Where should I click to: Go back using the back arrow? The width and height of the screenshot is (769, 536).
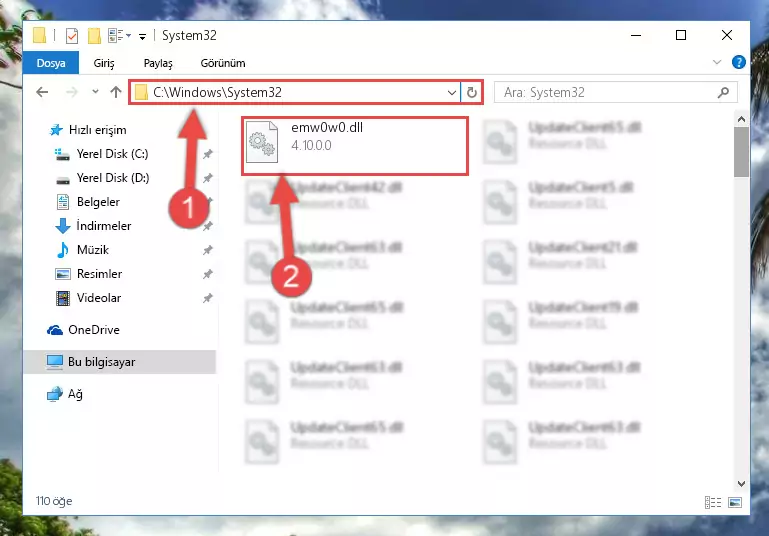(x=42, y=92)
